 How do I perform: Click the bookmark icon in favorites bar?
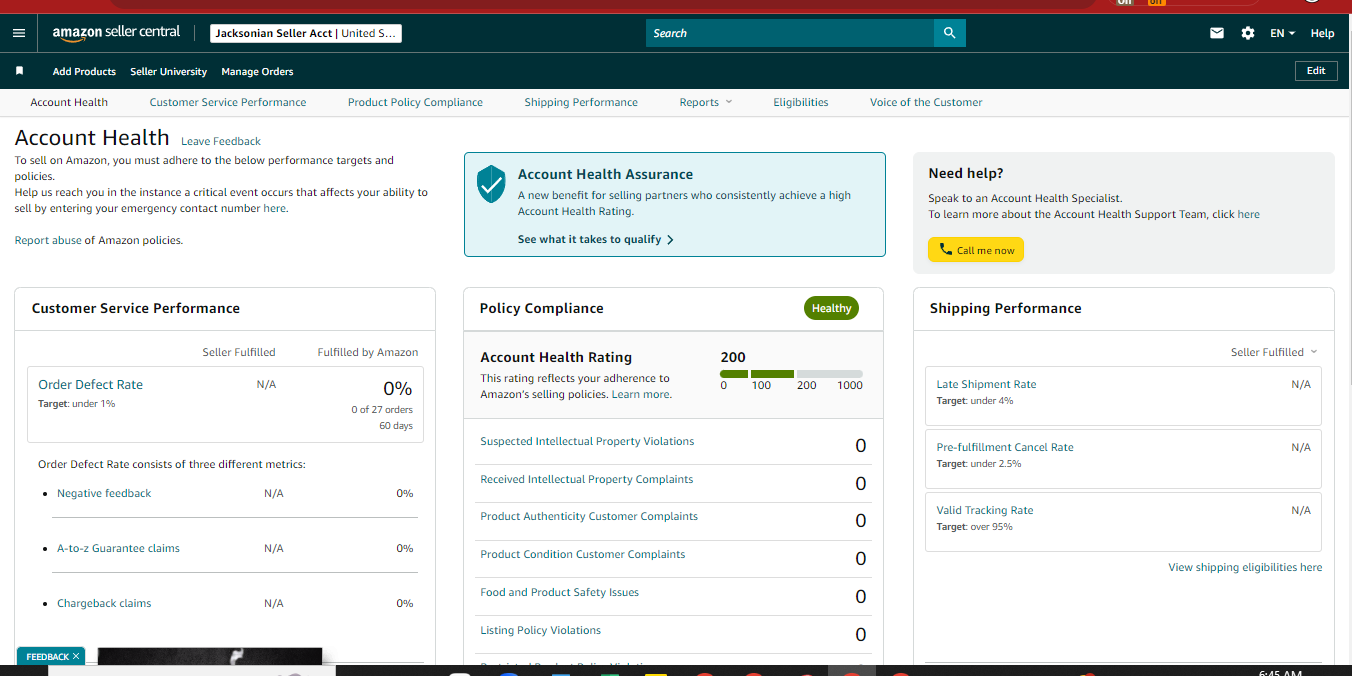[x=19, y=71]
